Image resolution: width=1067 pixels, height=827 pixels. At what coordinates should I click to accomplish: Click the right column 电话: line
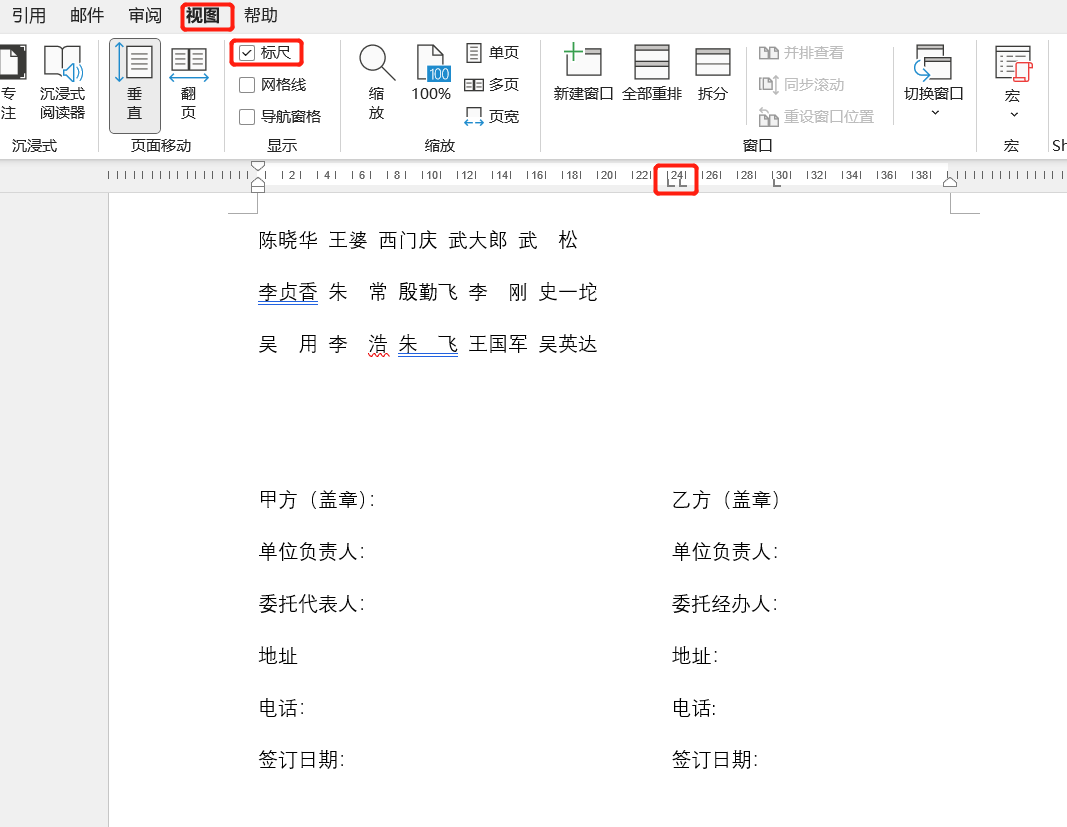695,708
